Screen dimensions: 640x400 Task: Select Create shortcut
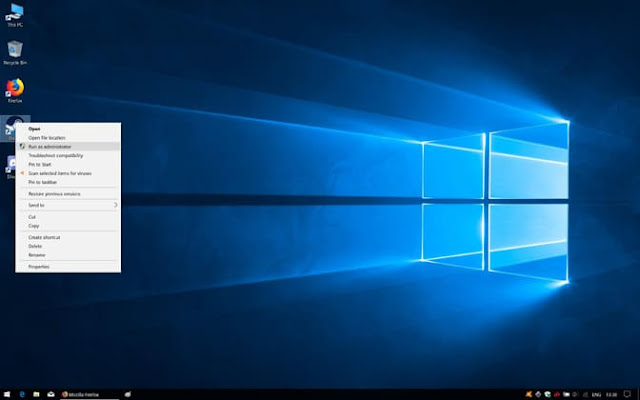click(x=68, y=237)
